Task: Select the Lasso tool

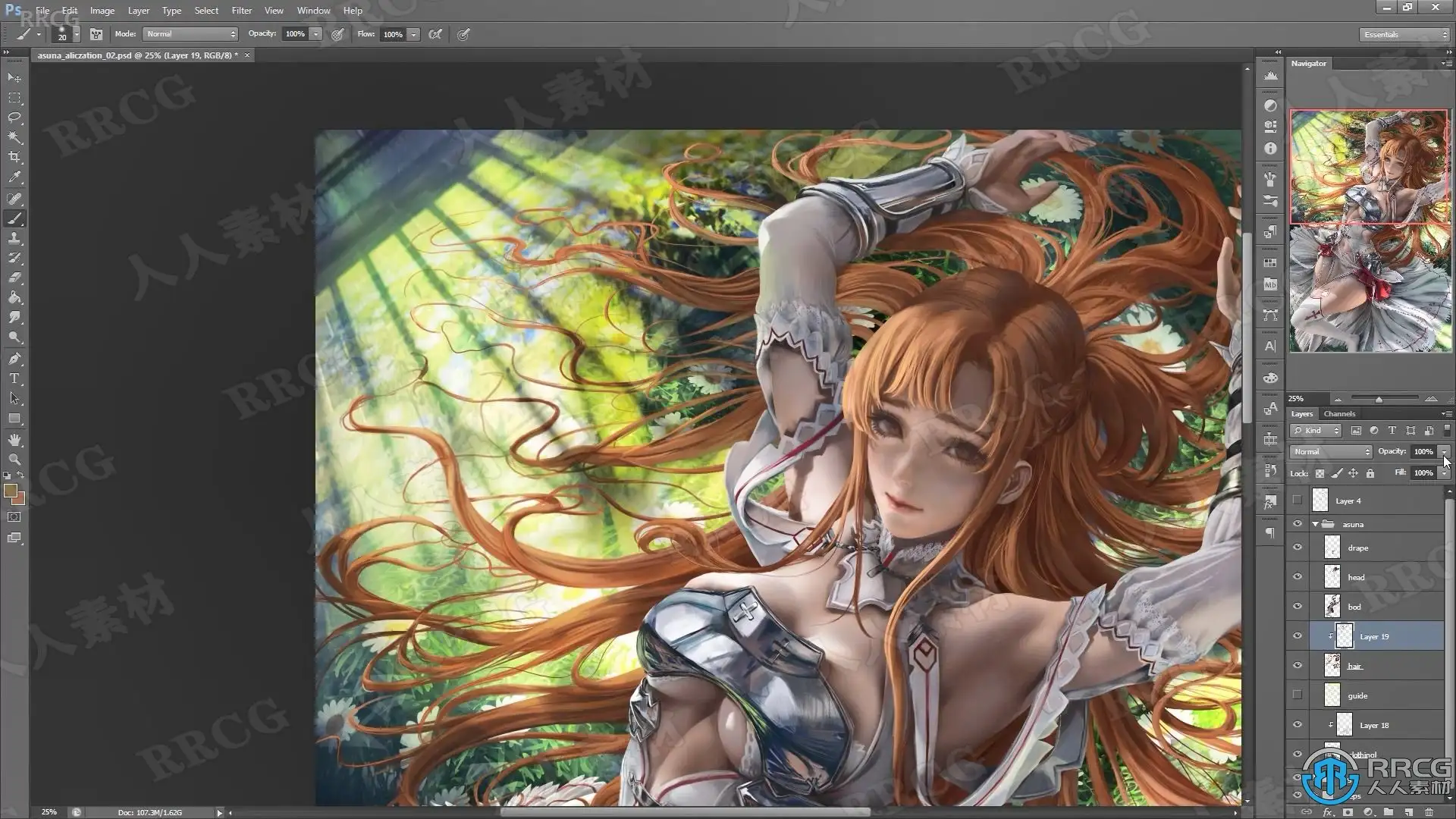Action: tap(14, 118)
